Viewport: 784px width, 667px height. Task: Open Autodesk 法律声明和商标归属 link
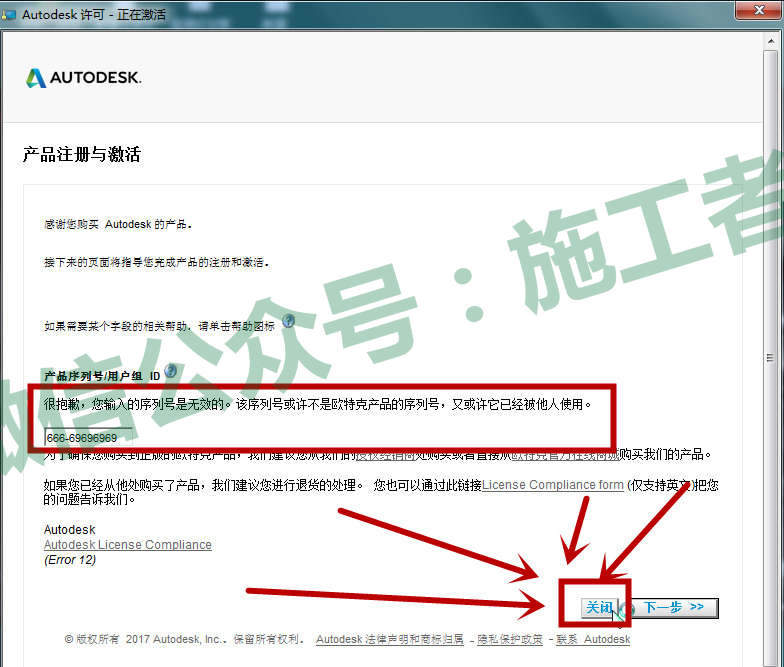390,639
